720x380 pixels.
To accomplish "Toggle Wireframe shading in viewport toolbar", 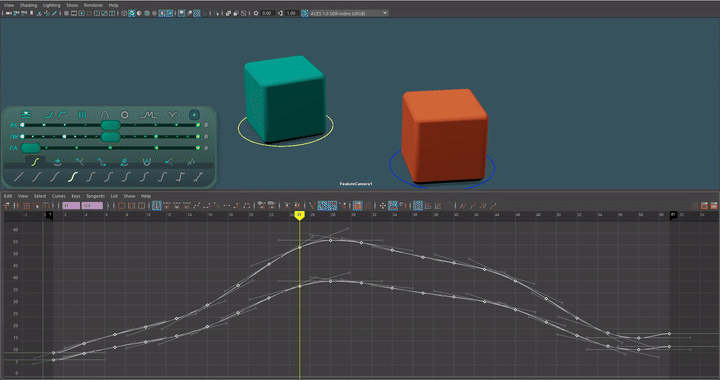I will (124, 13).
